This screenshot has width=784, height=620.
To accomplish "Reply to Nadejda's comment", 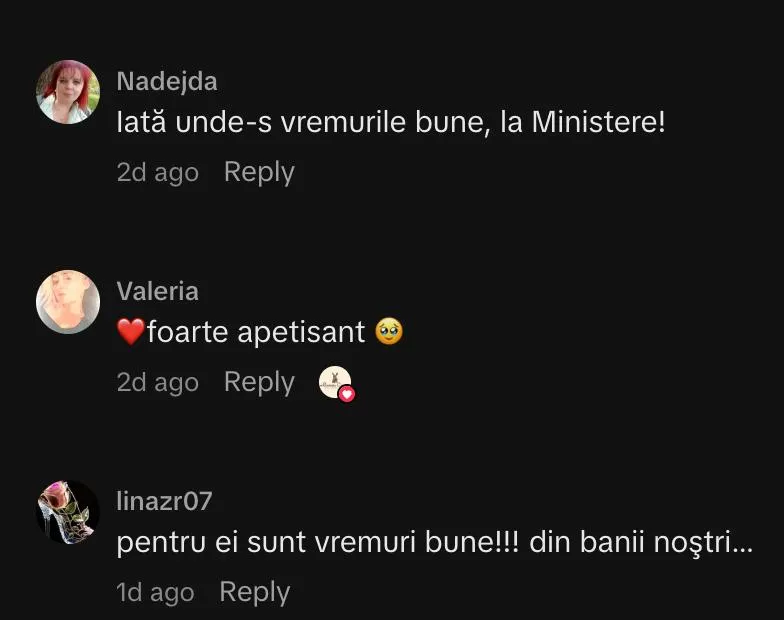I will [259, 172].
